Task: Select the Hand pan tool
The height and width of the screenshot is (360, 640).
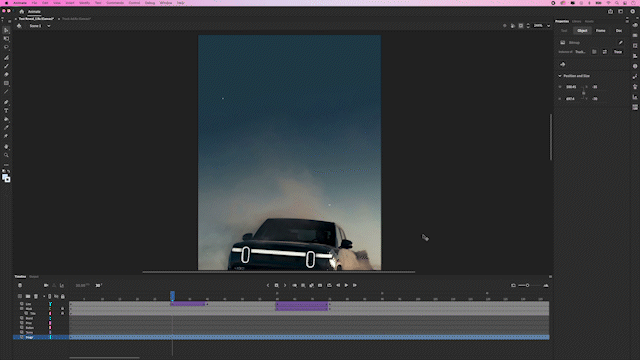Action: click(x=6, y=147)
